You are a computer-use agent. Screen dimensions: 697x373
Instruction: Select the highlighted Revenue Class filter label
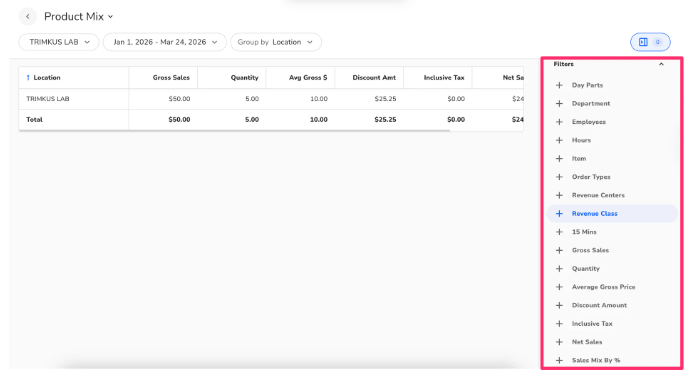pos(594,213)
